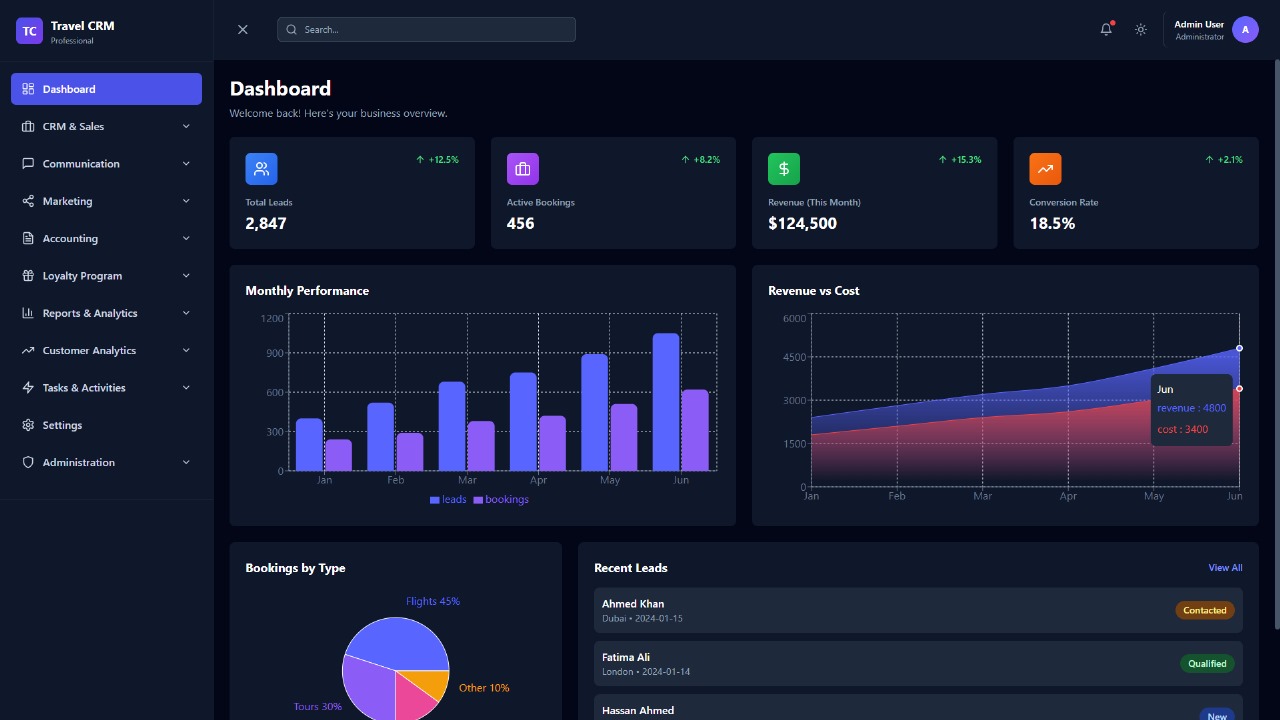Click the Total Leads users icon
Viewport: 1280px width, 720px height.
pyautogui.click(x=261, y=168)
